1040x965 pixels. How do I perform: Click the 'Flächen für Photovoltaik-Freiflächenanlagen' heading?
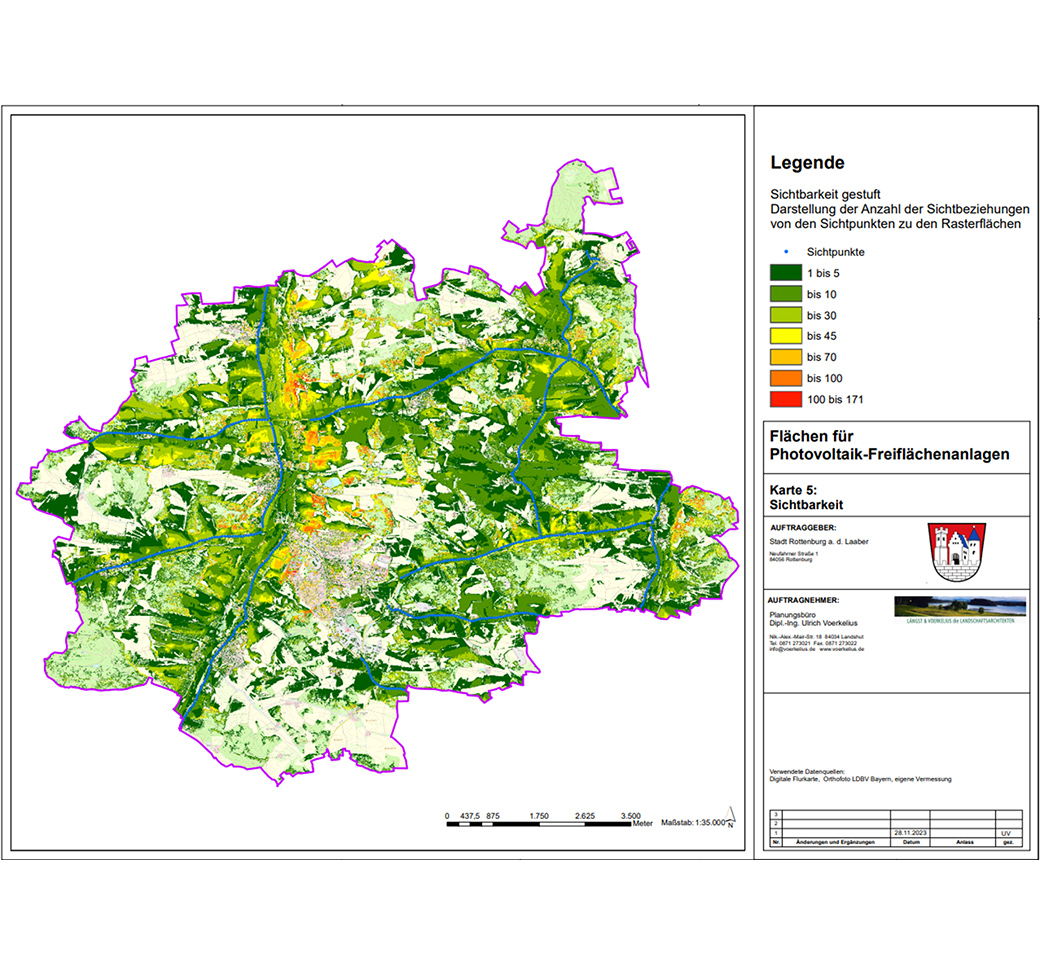pyautogui.click(x=889, y=446)
